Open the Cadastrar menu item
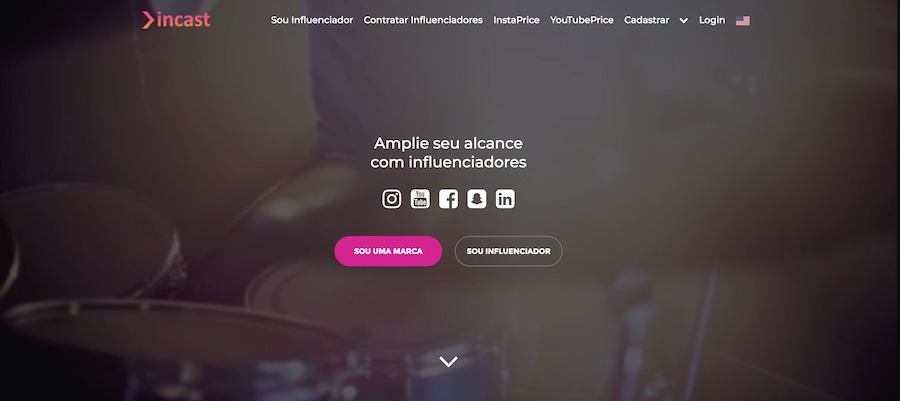 tap(646, 20)
